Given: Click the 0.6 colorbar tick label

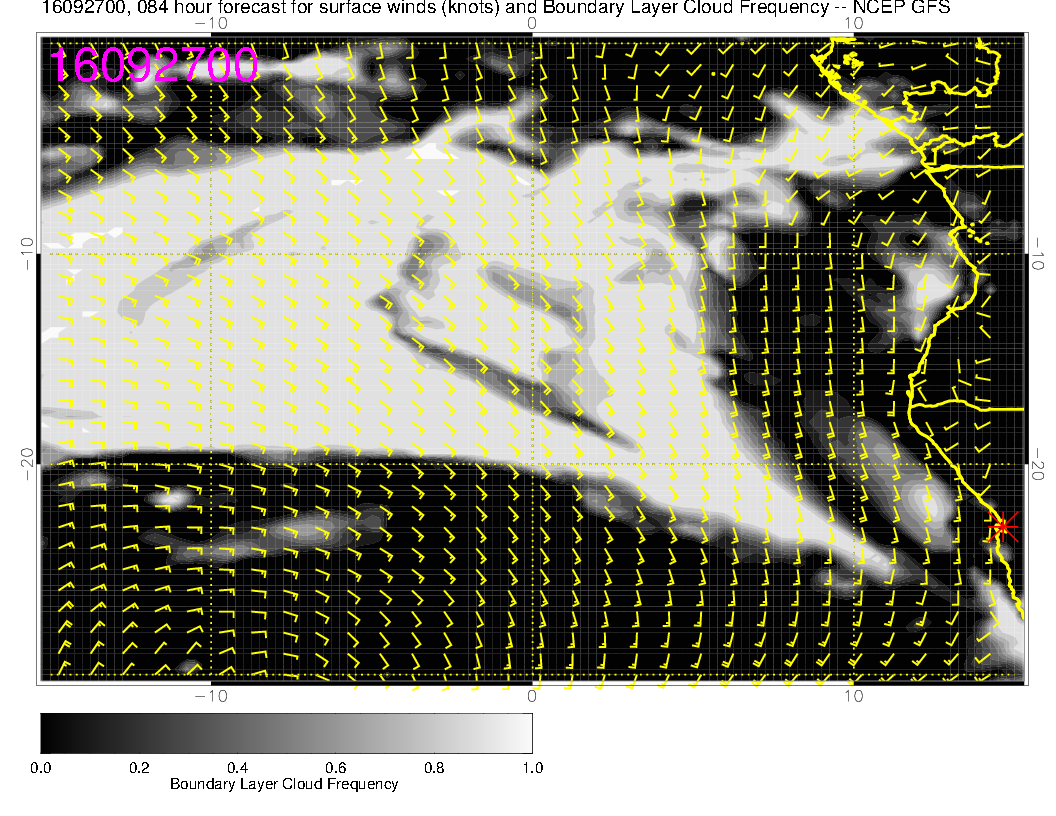Looking at the screenshot, I should click(335, 767).
